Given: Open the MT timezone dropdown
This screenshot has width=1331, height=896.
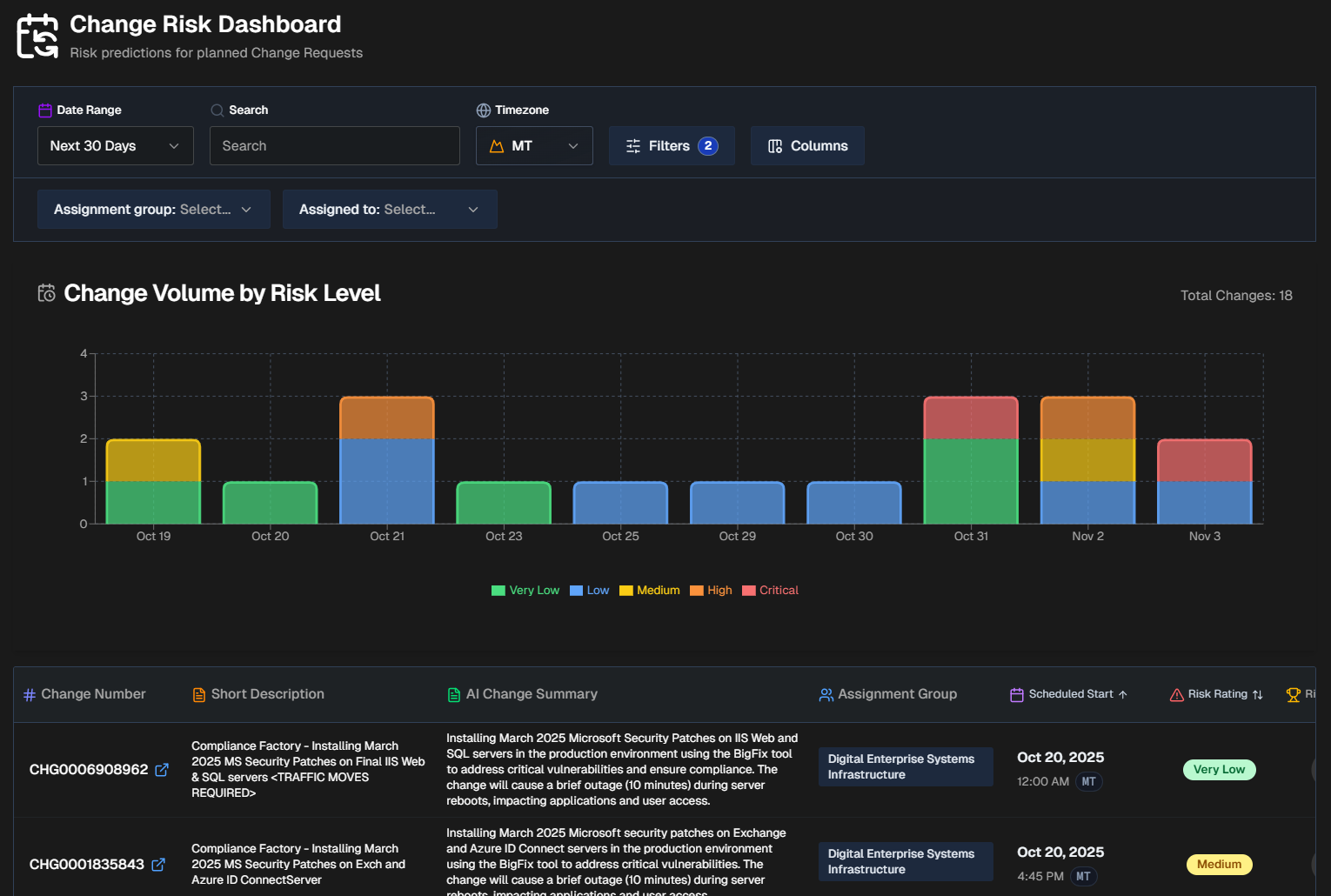Looking at the screenshot, I should pos(534,146).
